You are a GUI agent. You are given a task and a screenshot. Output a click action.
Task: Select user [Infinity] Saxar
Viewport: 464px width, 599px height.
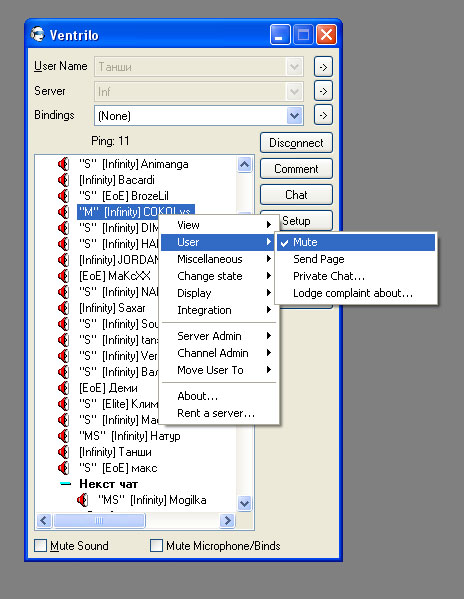[112, 308]
